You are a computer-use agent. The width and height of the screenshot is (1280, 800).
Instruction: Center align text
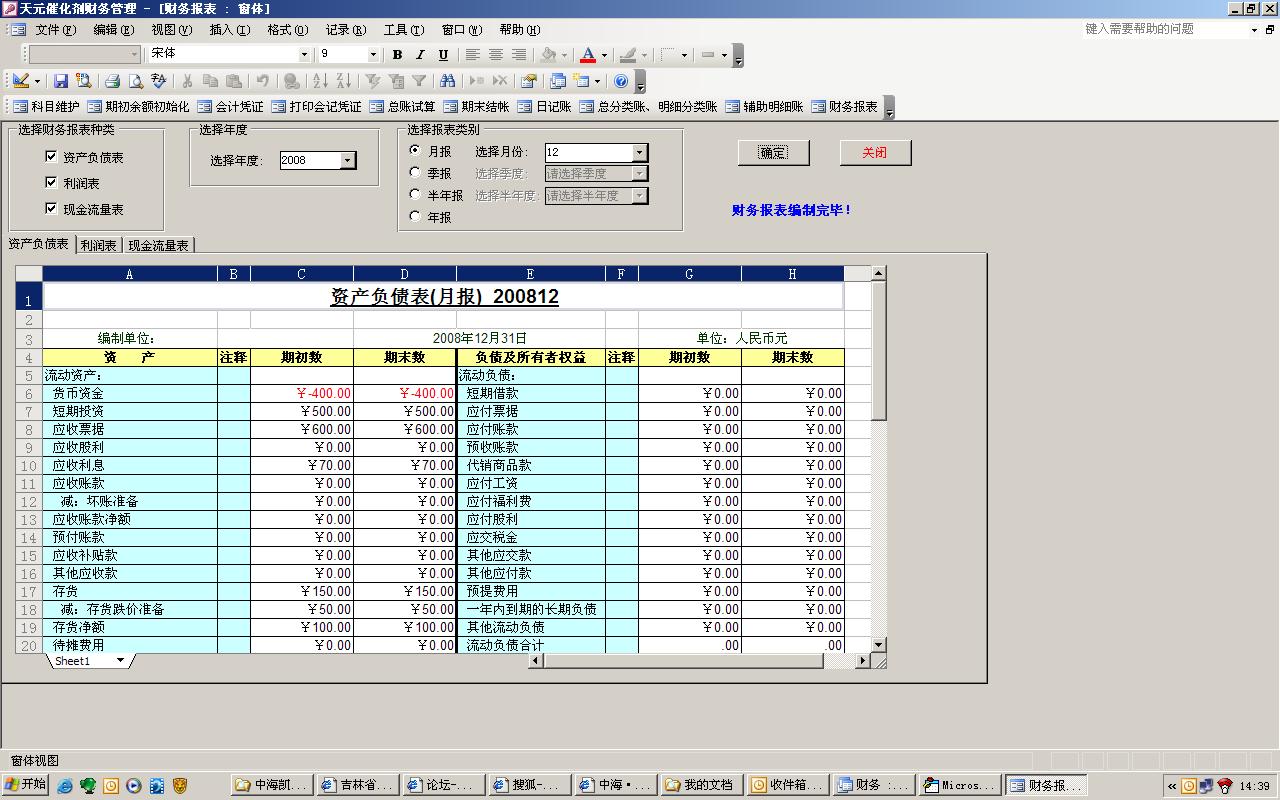coord(495,55)
